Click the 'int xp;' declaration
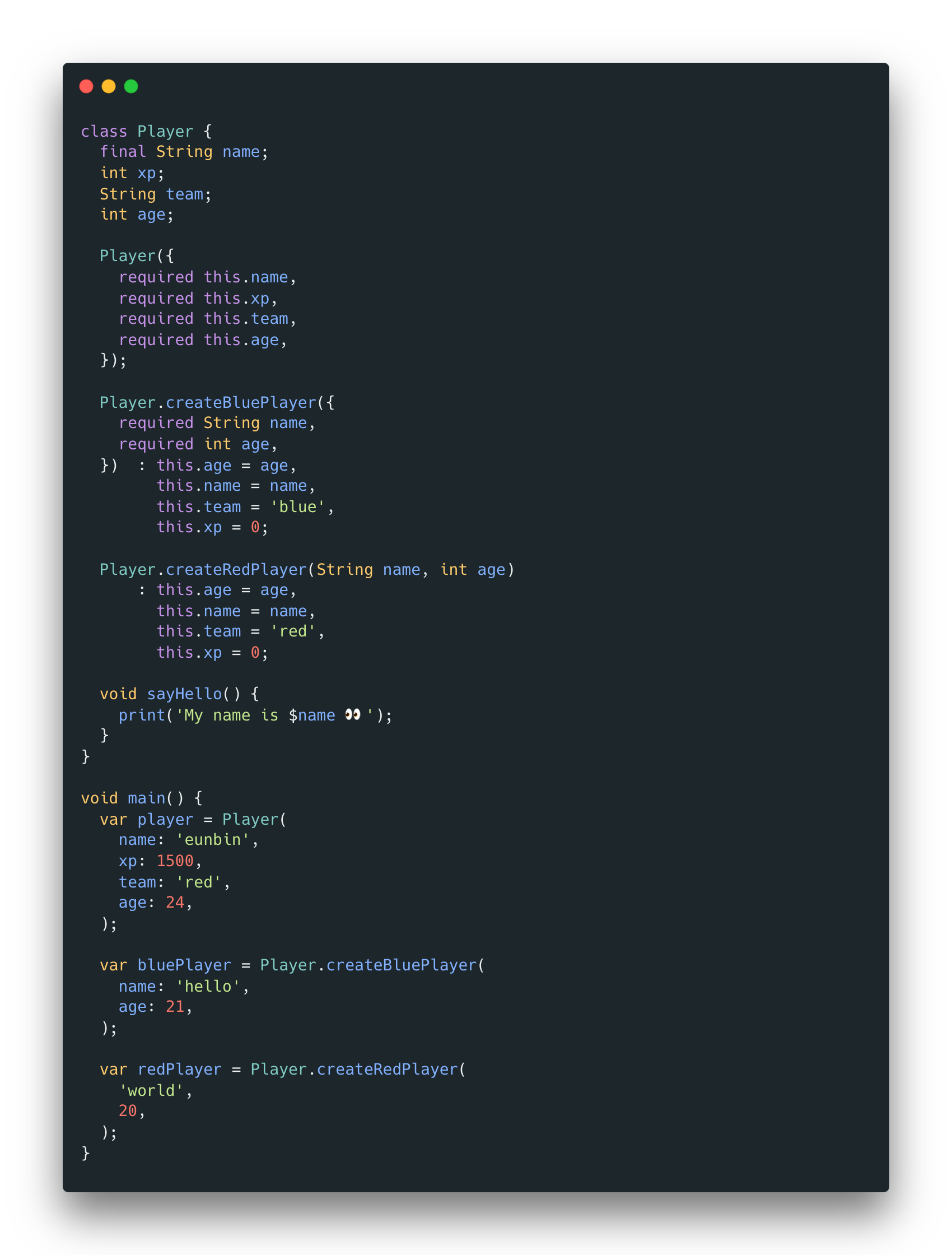Viewport: 952px width, 1255px height. pos(132,173)
